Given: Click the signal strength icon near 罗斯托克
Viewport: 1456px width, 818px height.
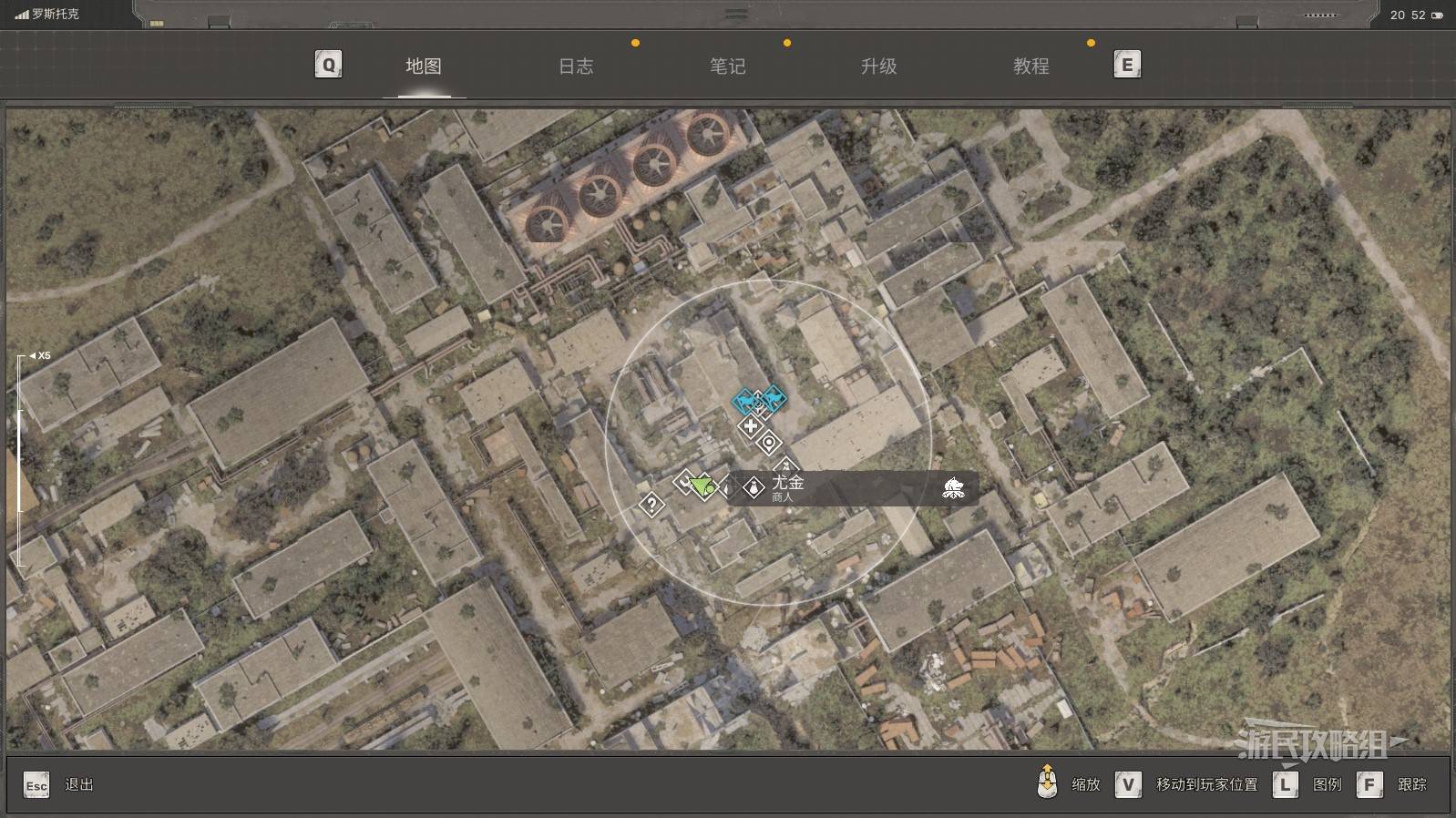Looking at the screenshot, I should click(x=21, y=15).
